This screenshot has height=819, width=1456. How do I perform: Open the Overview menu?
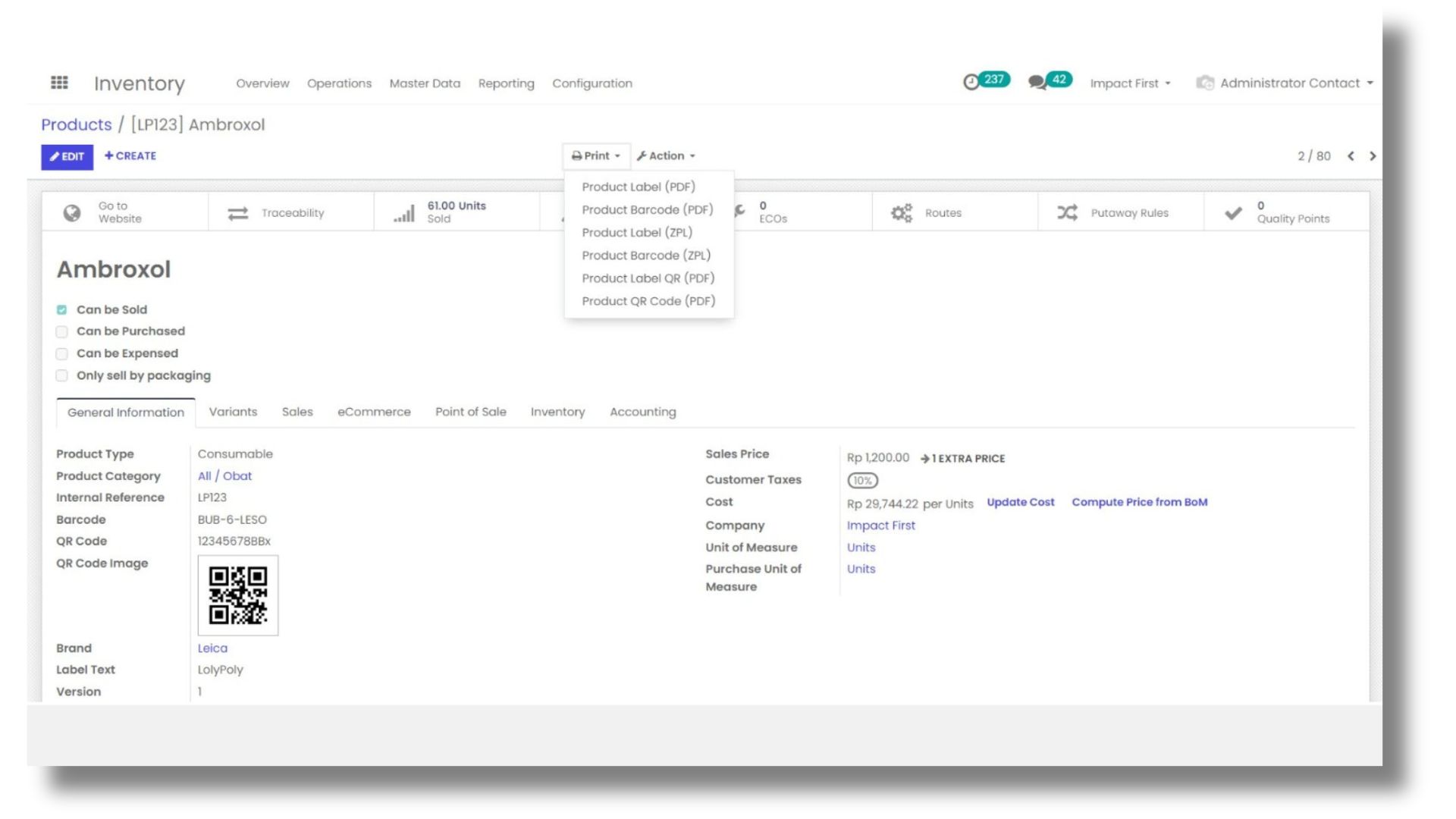point(262,83)
